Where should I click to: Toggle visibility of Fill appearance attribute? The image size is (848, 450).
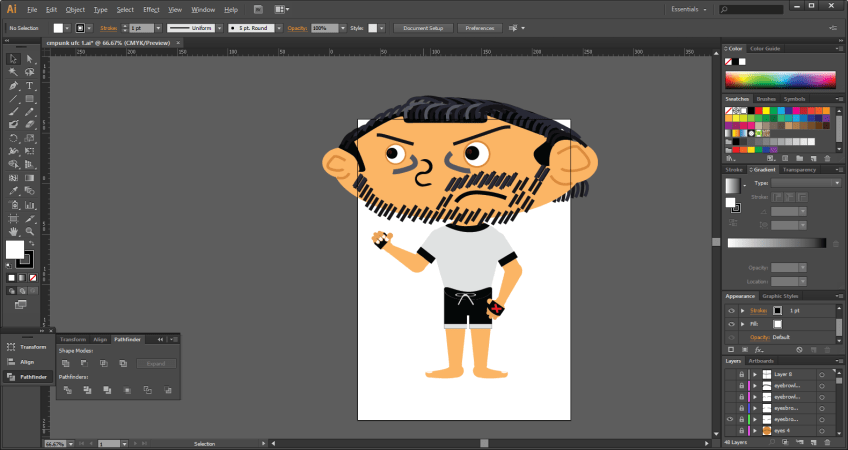point(731,324)
